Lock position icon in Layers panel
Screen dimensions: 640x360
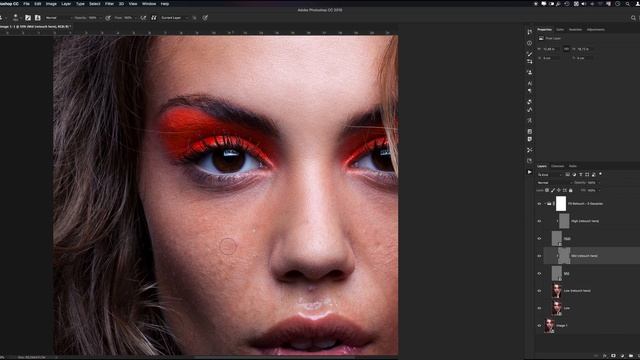point(559,190)
